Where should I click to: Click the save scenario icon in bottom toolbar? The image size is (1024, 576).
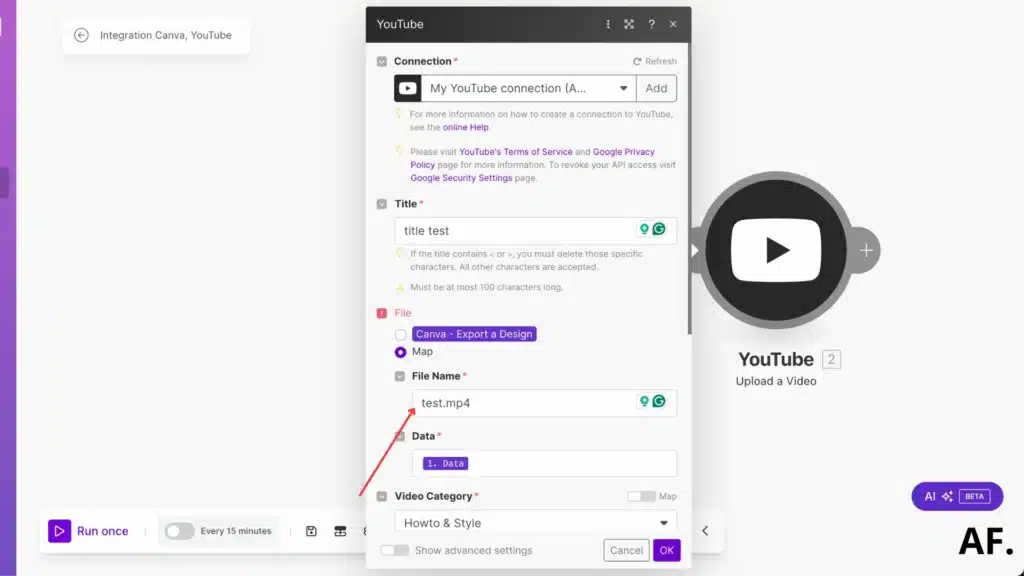(x=312, y=531)
